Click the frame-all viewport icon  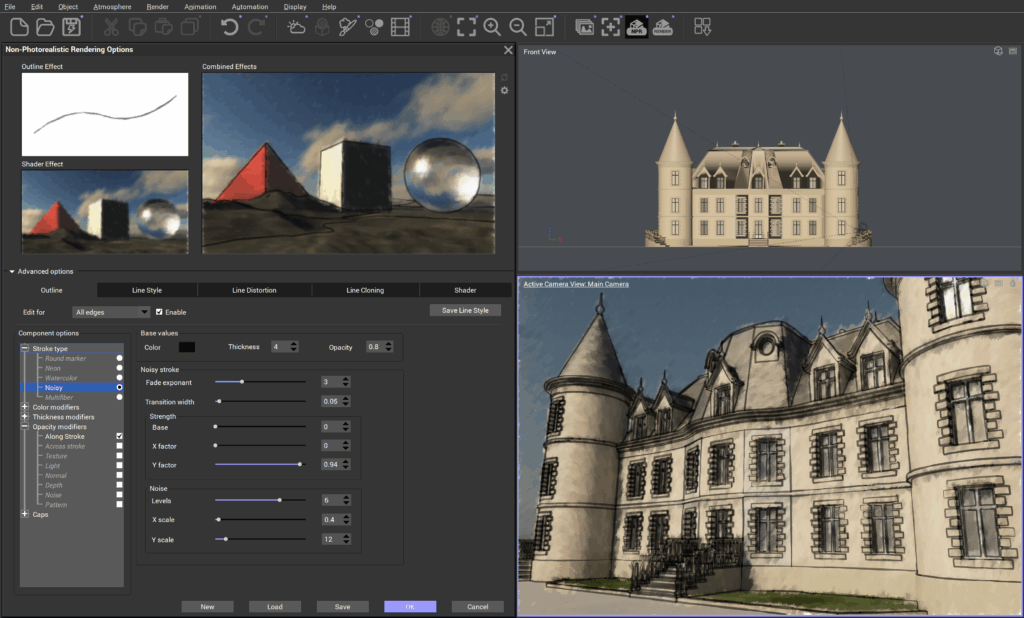466,27
